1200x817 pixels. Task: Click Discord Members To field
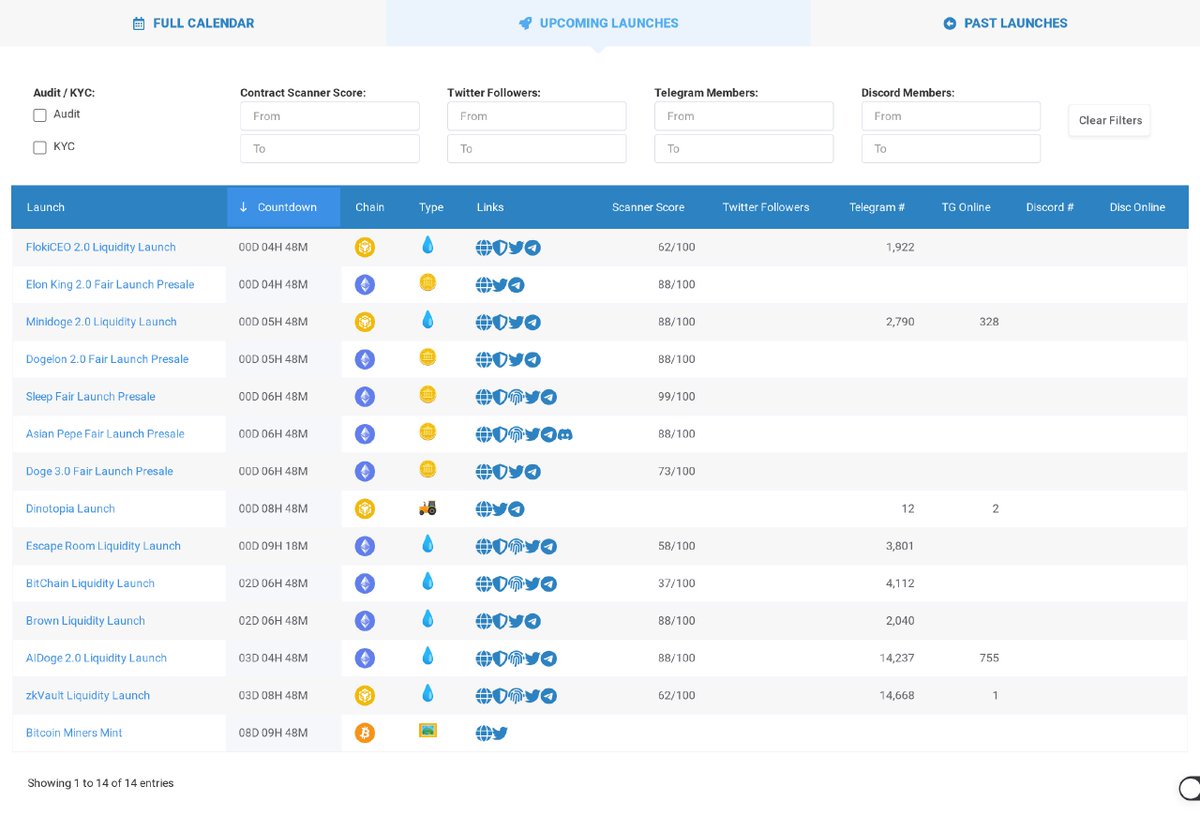951,149
